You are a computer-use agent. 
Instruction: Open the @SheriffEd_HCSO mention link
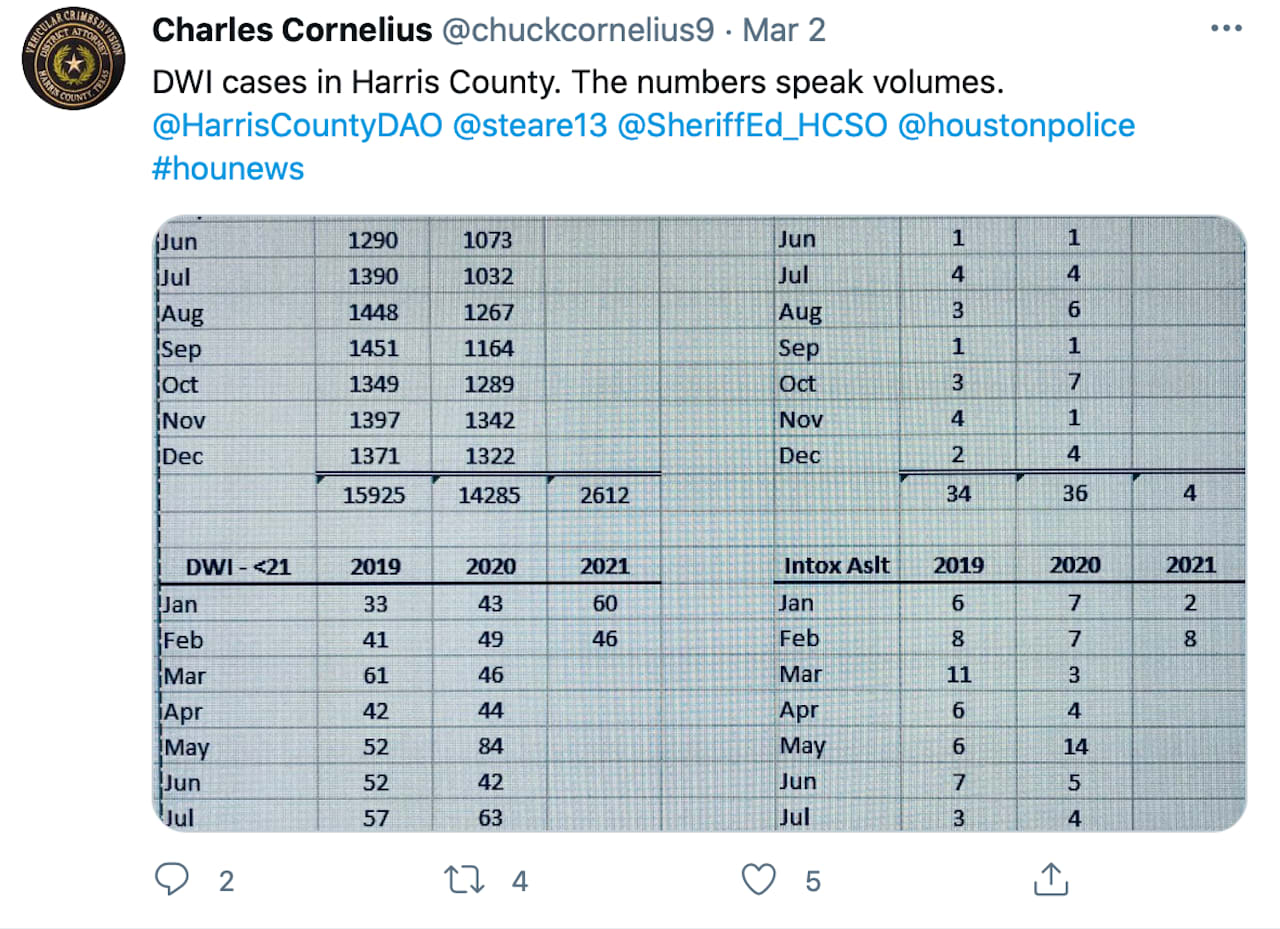[x=753, y=126]
